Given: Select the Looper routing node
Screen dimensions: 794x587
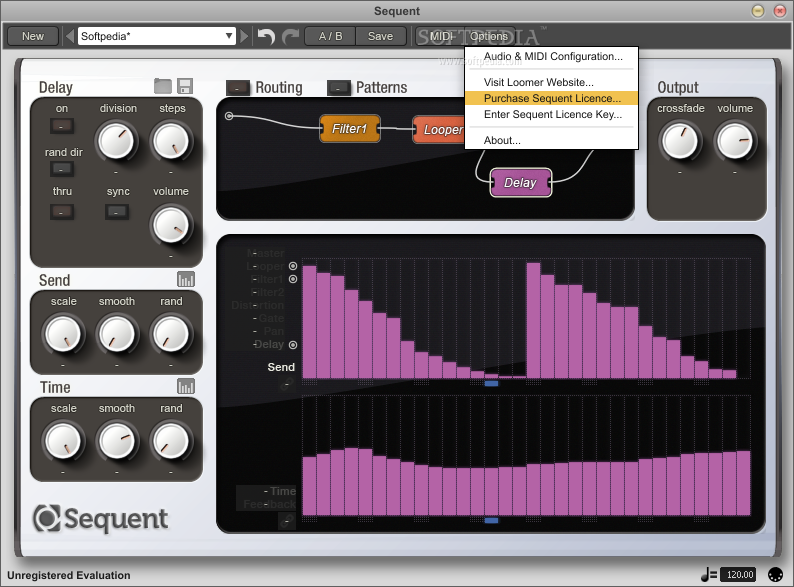Looking at the screenshot, I should tap(440, 130).
